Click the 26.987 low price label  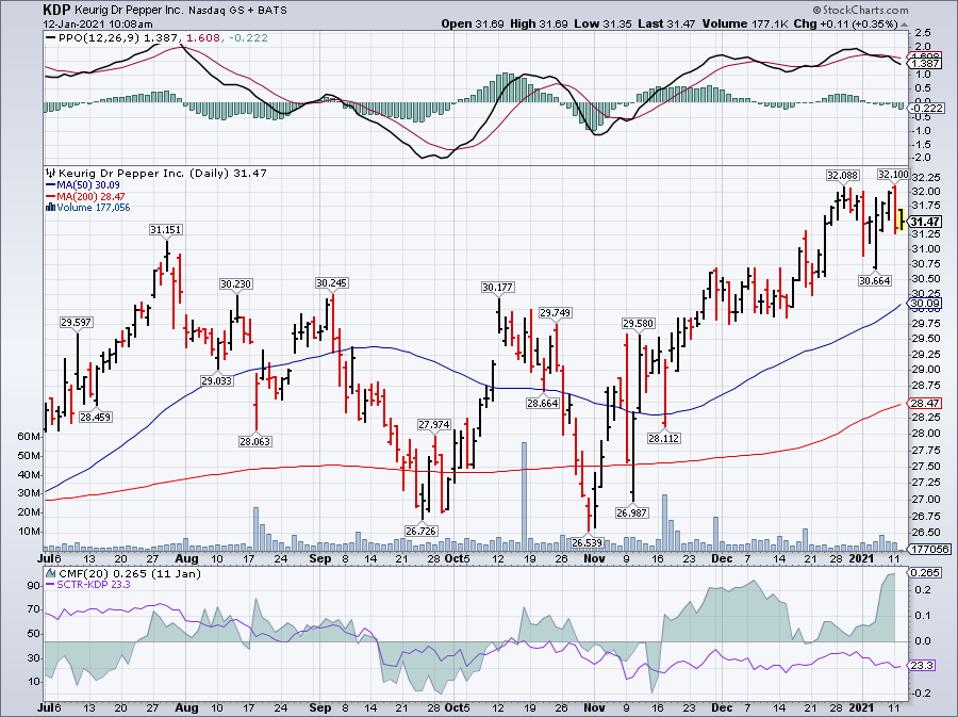(632, 513)
